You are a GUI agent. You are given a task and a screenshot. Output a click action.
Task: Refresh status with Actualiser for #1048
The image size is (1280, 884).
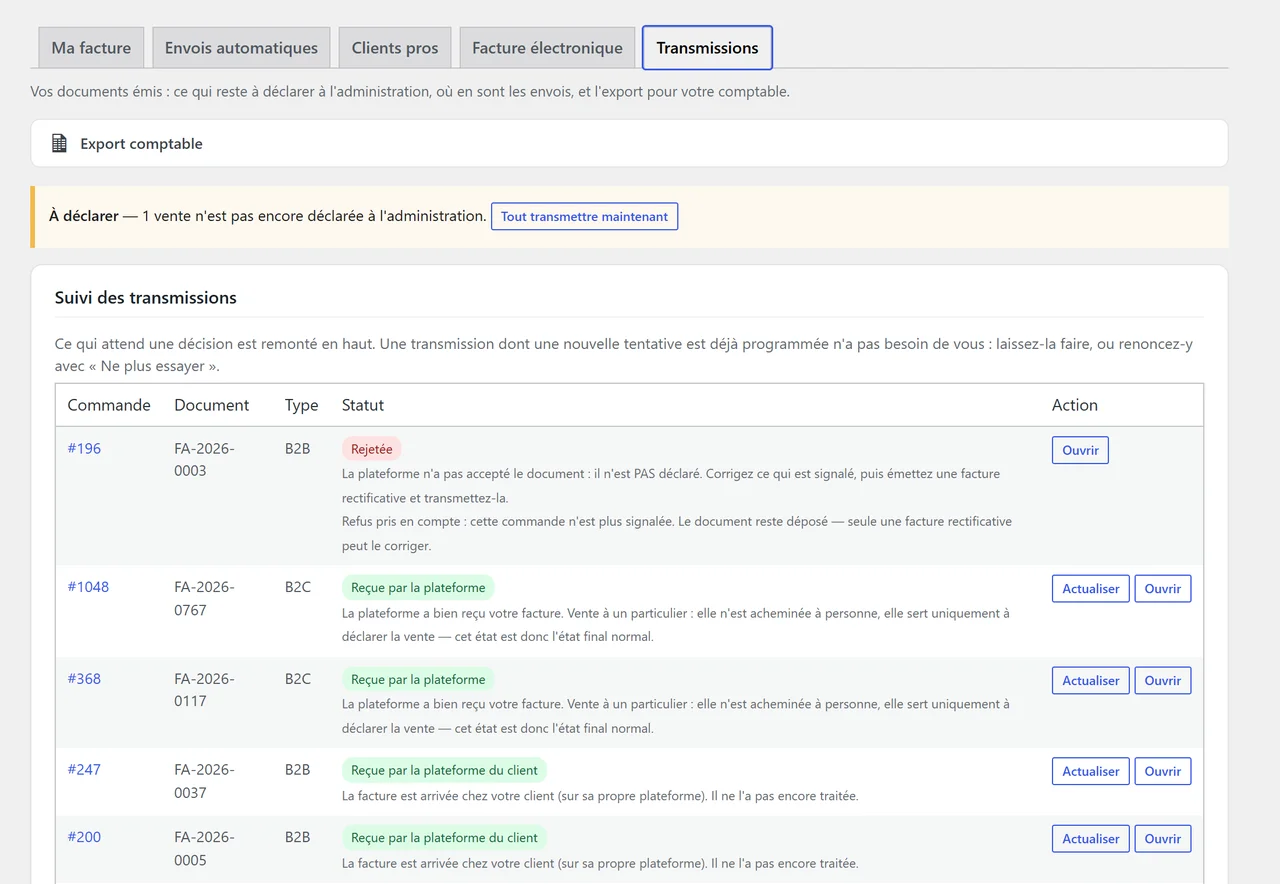(1091, 588)
